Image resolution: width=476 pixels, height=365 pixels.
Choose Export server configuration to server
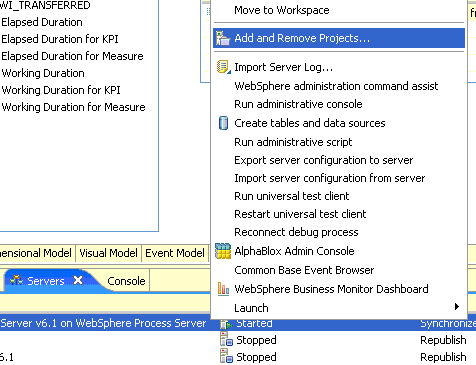pos(339,160)
